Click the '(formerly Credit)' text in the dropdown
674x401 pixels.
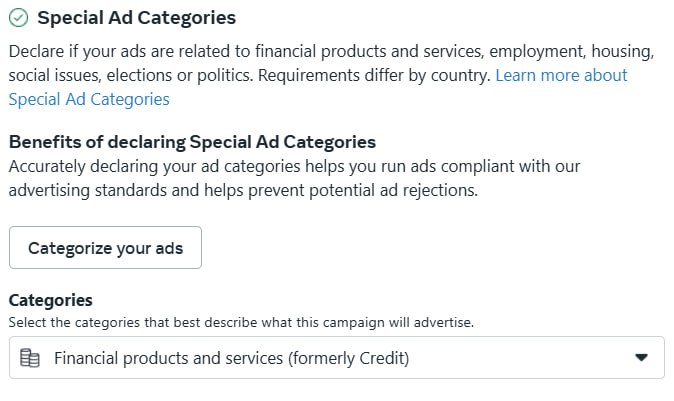click(349, 358)
